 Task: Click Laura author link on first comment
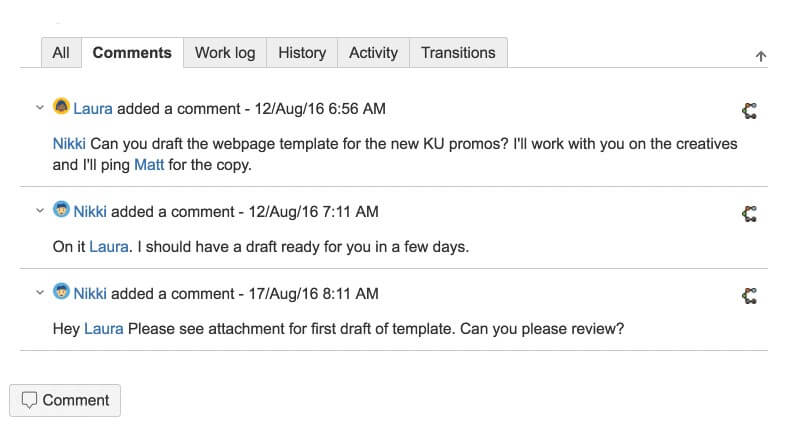(x=93, y=108)
